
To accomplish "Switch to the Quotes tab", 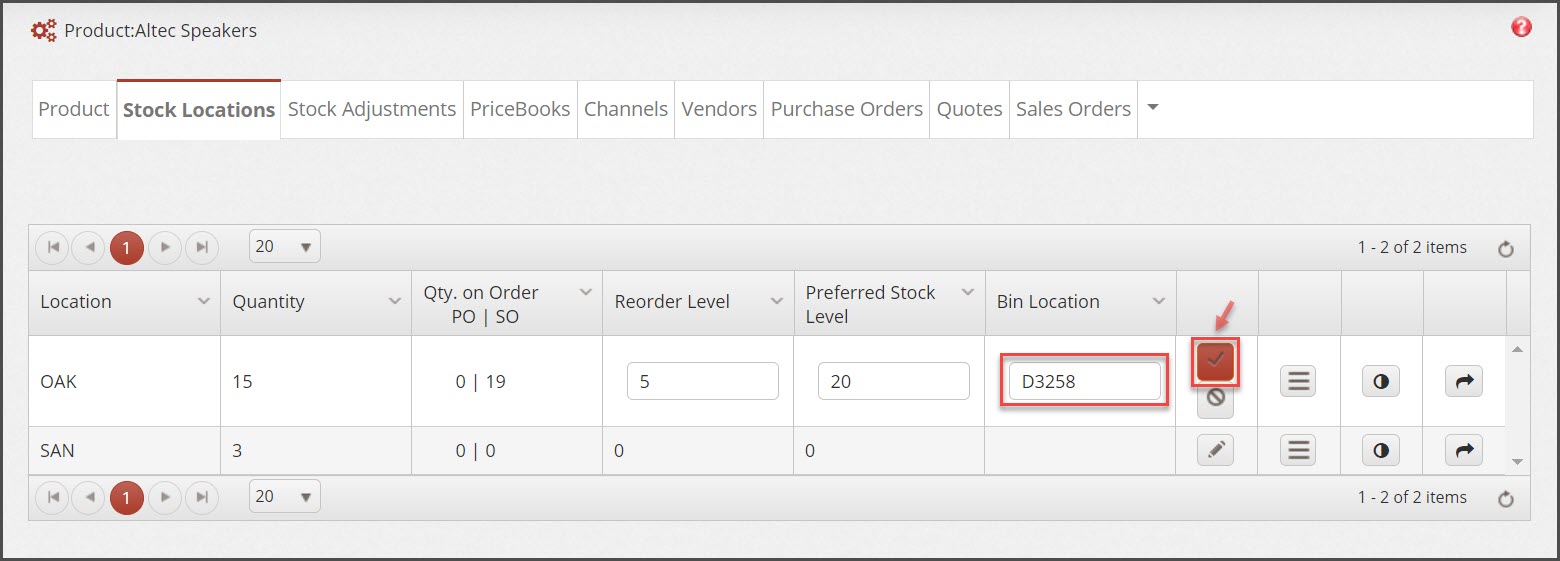I will 970,109.
